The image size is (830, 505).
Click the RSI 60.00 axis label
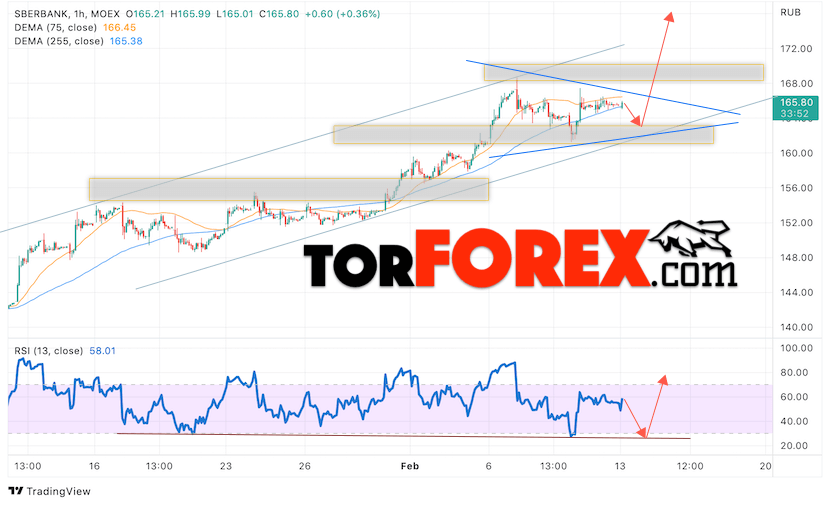794,397
